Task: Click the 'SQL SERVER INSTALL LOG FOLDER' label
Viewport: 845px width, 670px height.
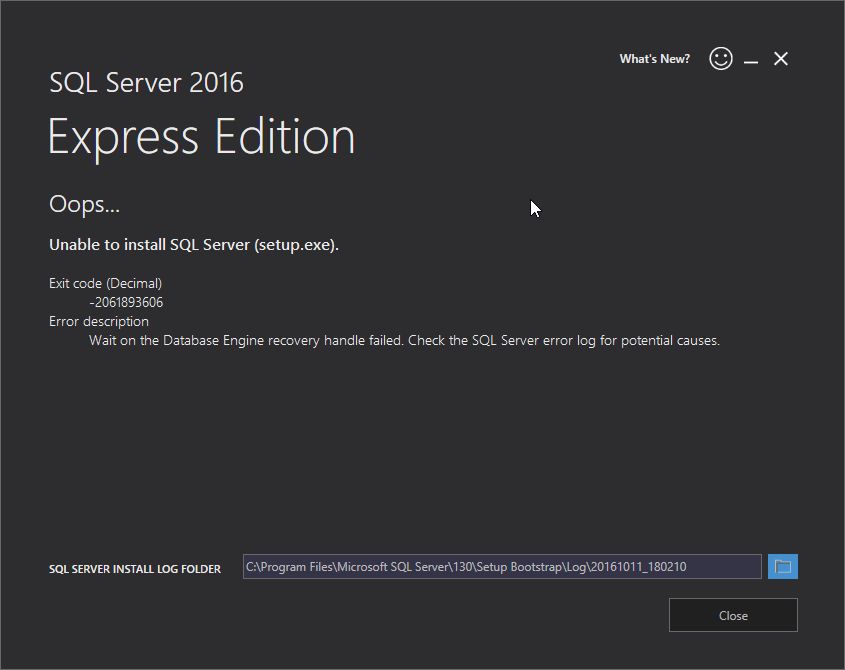Action: (135, 569)
